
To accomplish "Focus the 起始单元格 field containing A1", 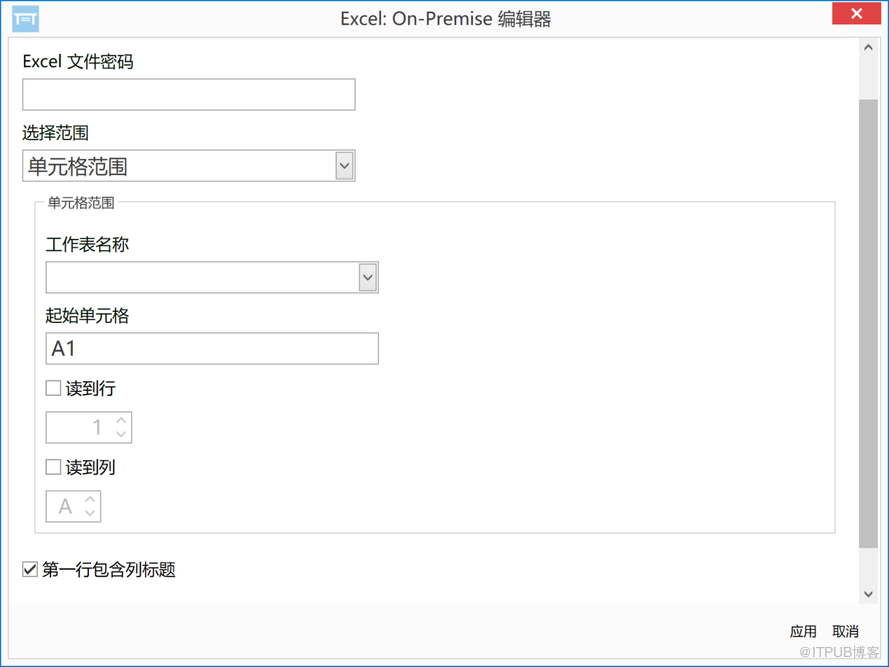I will point(212,348).
